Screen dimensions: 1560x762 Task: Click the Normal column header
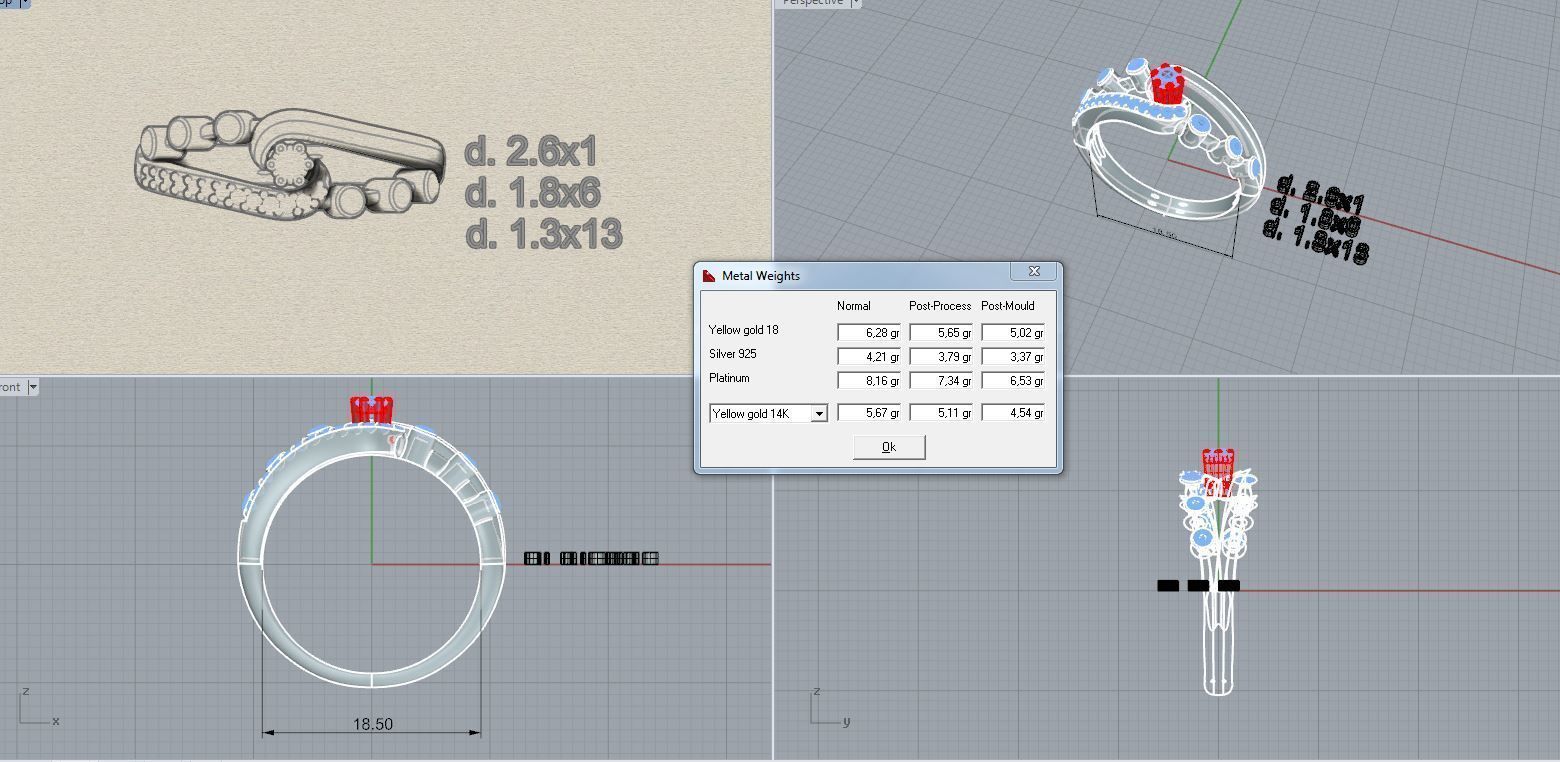[x=854, y=306]
